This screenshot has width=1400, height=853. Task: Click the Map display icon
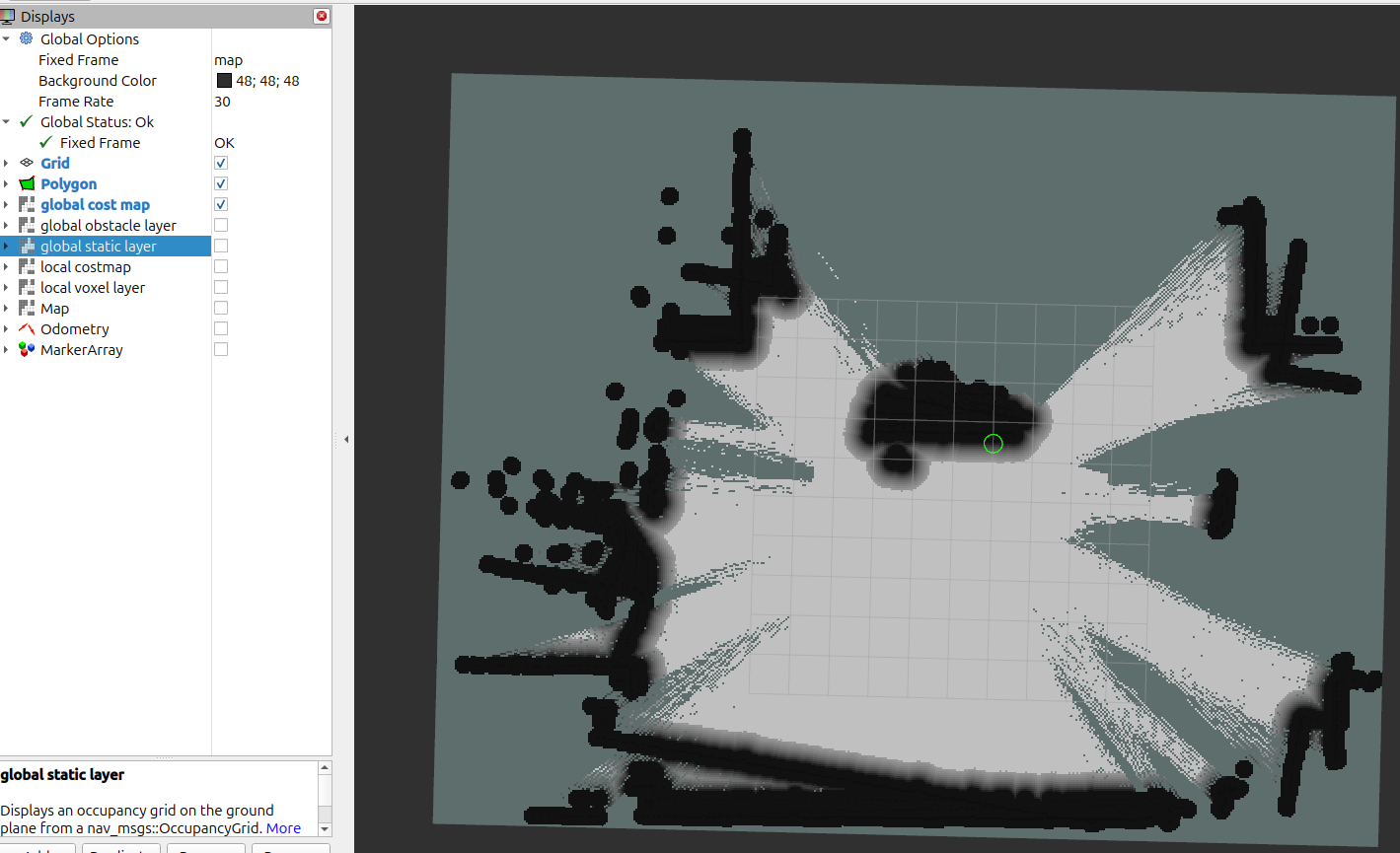click(x=27, y=308)
